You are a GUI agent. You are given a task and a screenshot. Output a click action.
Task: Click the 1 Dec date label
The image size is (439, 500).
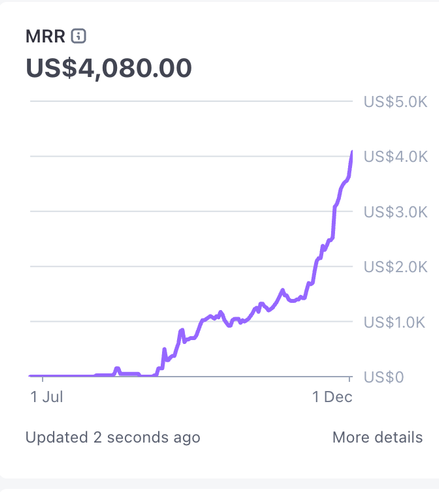[332, 397]
